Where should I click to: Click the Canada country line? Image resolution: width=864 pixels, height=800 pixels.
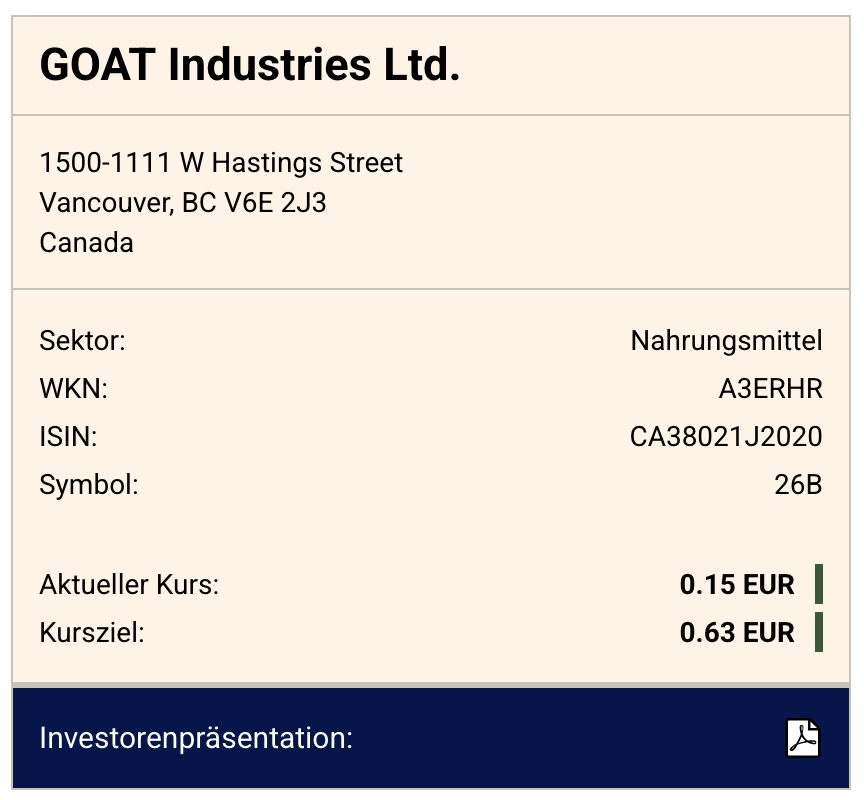pyautogui.click(x=86, y=243)
